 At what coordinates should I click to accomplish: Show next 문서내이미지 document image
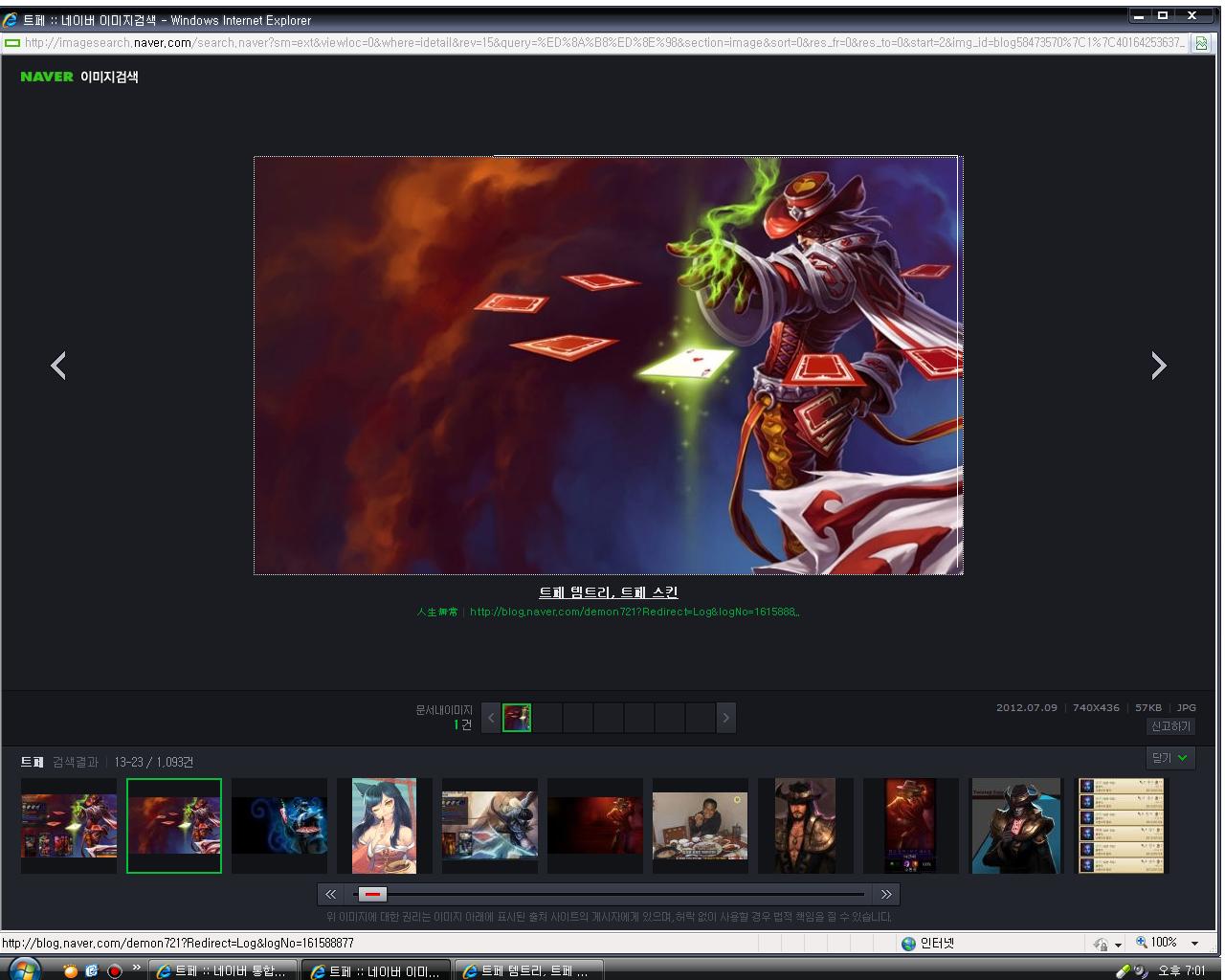click(726, 718)
